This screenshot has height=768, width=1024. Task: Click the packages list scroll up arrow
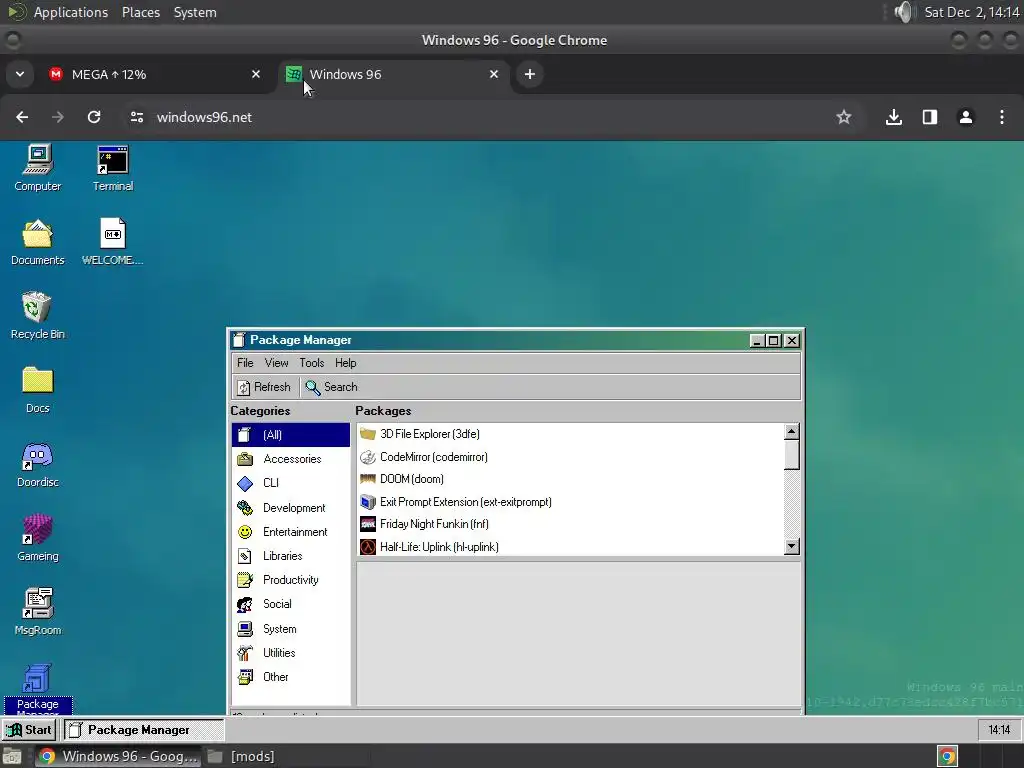[792, 432]
